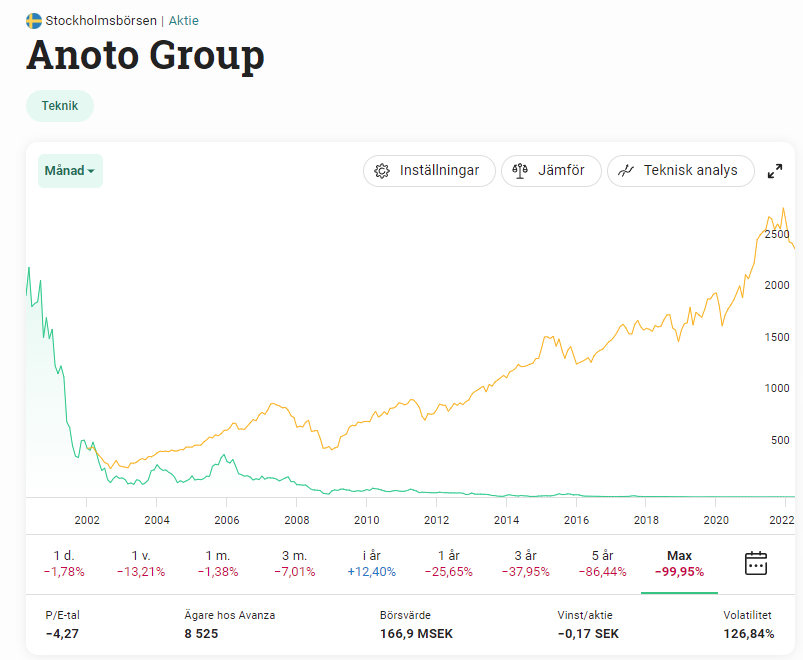
Task: Click the fullscreen expand chart icon
Action: point(775,171)
